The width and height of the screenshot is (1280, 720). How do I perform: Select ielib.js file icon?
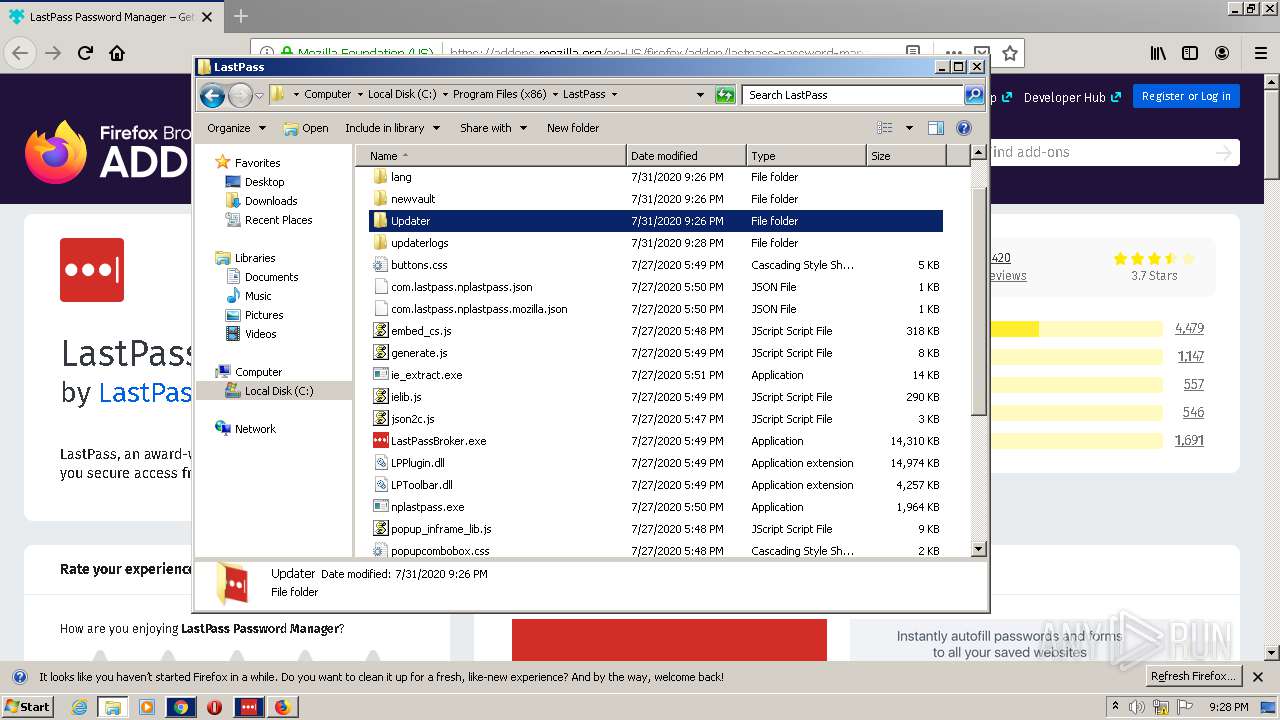point(380,397)
